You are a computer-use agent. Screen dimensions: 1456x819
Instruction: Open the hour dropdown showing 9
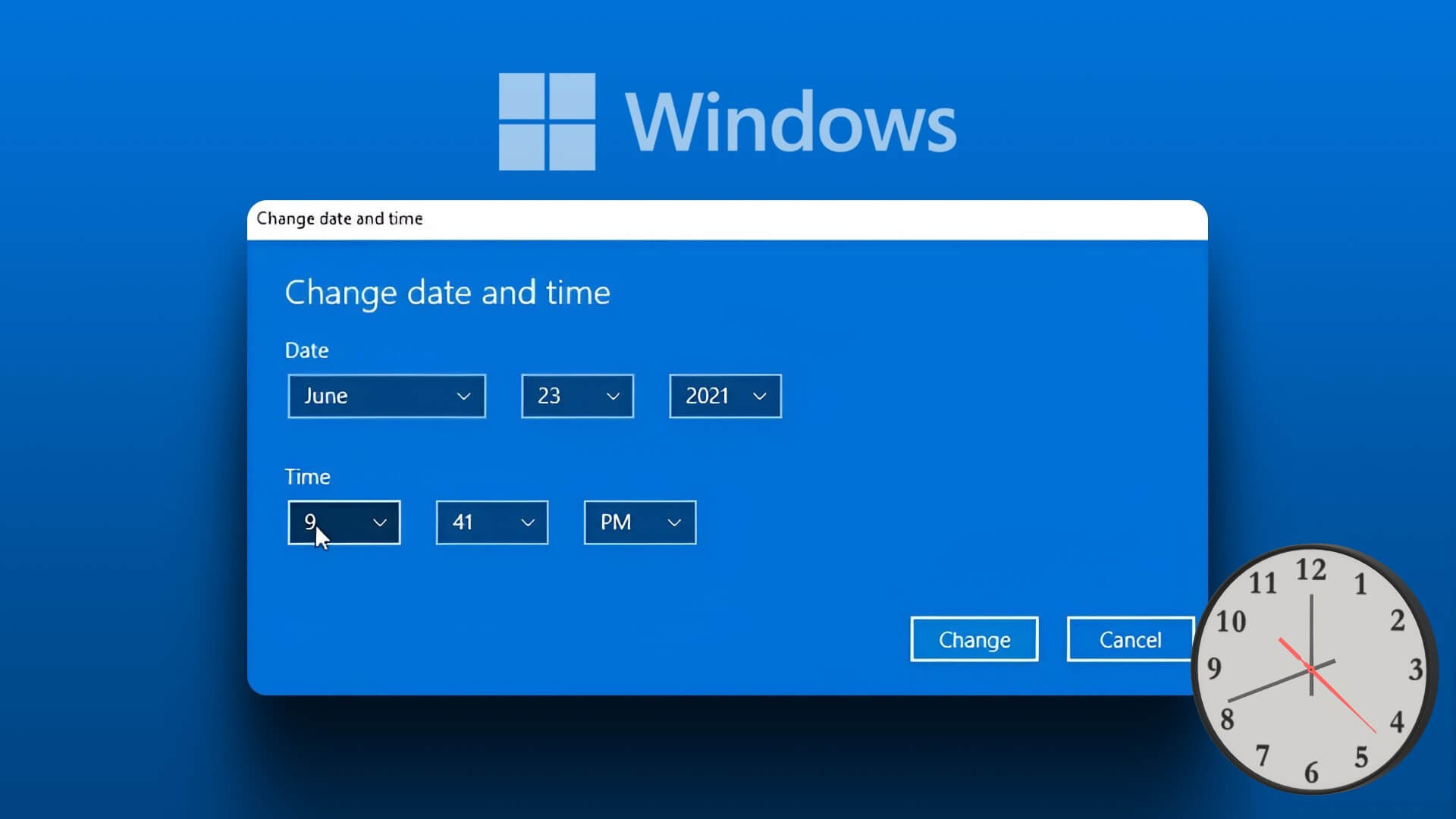click(x=344, y=522)
